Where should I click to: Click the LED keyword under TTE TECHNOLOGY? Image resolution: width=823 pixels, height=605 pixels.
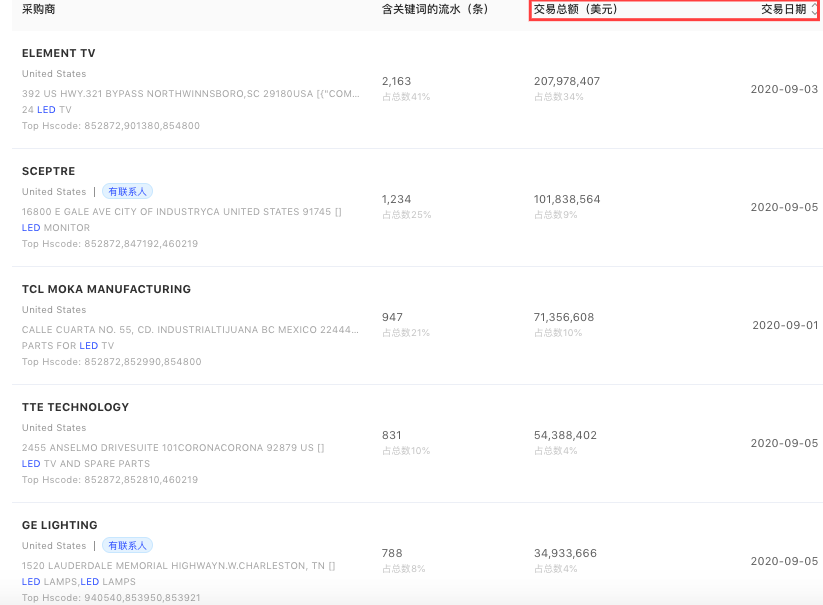[x=31, y=464]
